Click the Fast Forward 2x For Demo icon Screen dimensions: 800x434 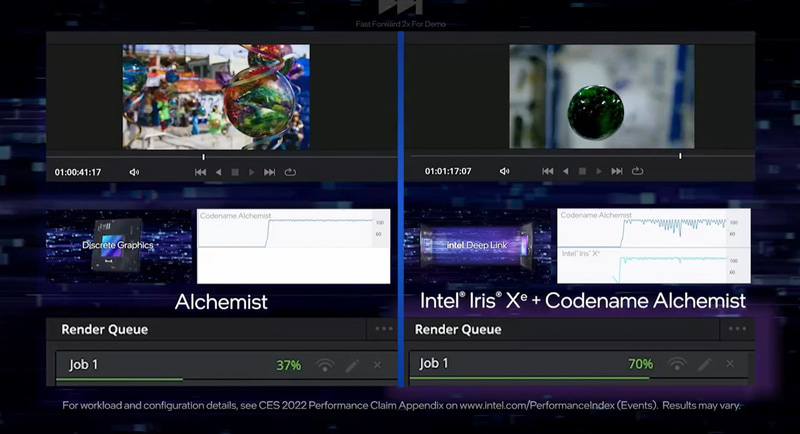(401, 7)
